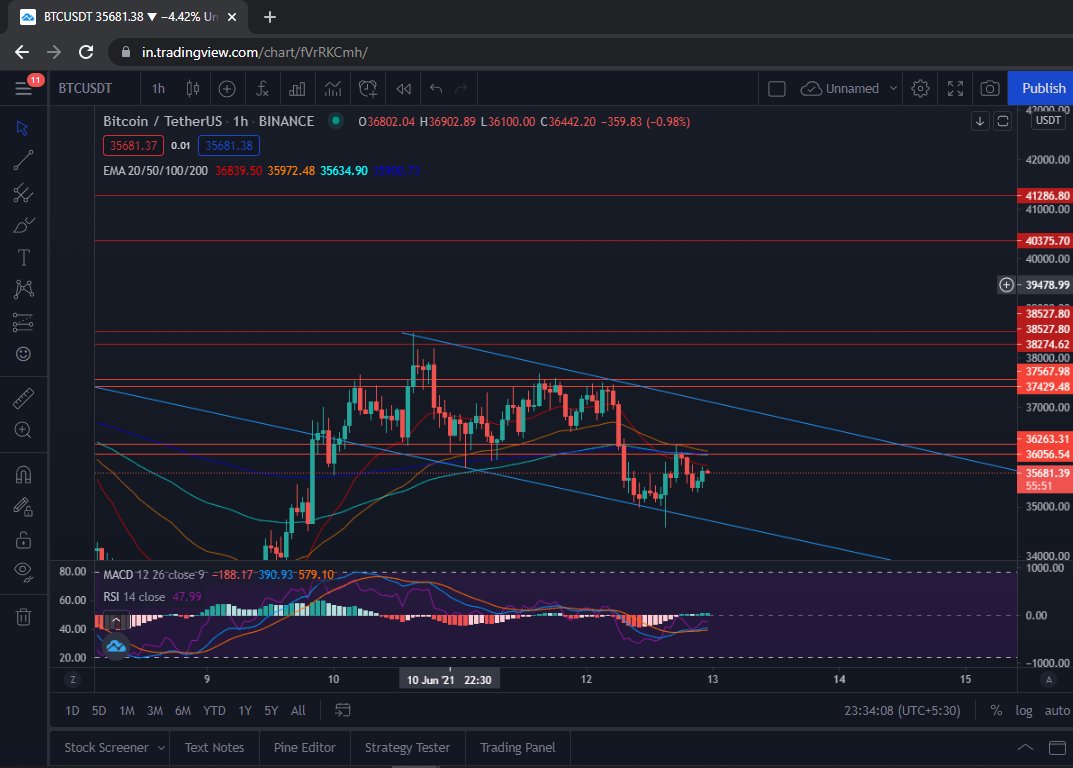Viewport: 1073px width, 768px height.
Task: Click the compare or add symbol icon
Action: pos(227,88)
